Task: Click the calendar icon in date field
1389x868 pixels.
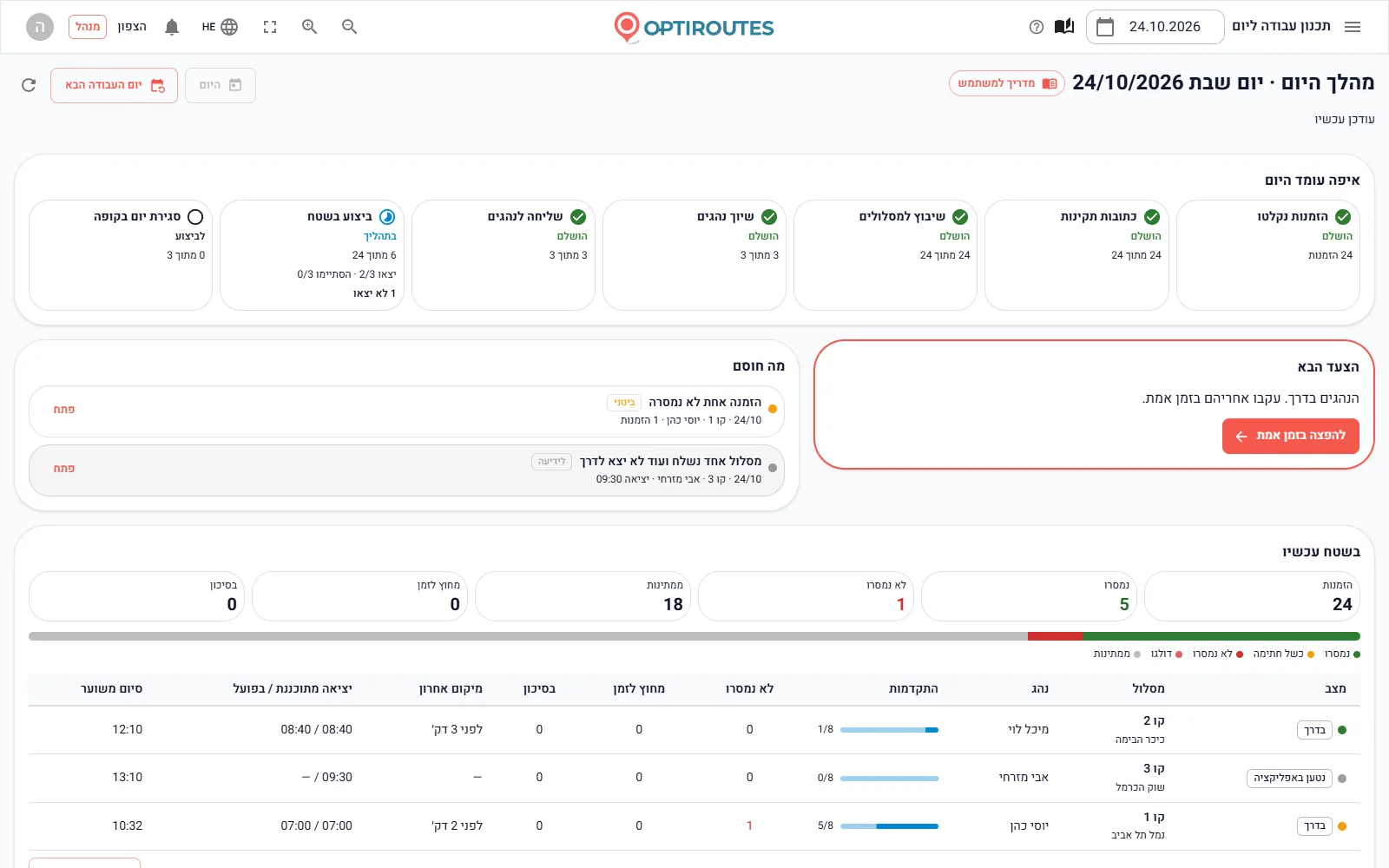Action: pos(1105,27)
